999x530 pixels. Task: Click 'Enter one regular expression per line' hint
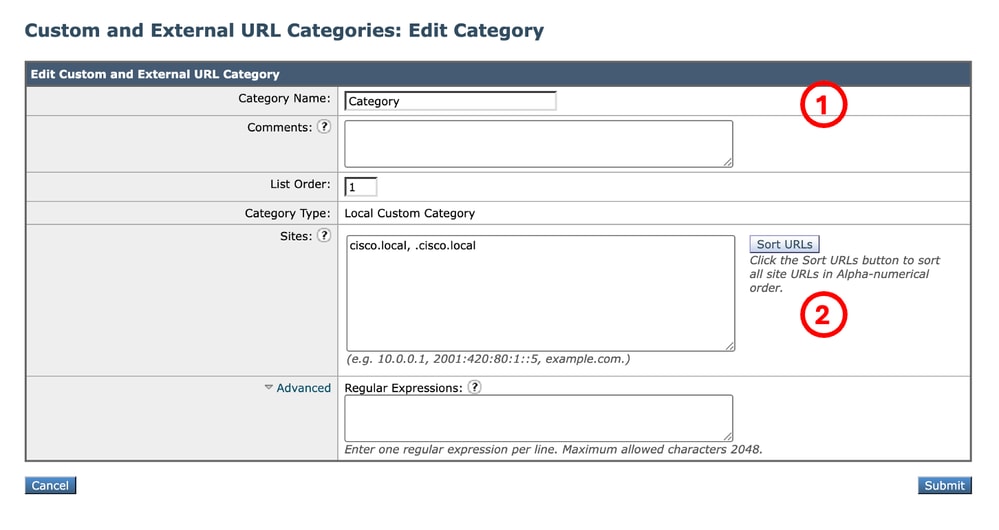pos(553,450)
